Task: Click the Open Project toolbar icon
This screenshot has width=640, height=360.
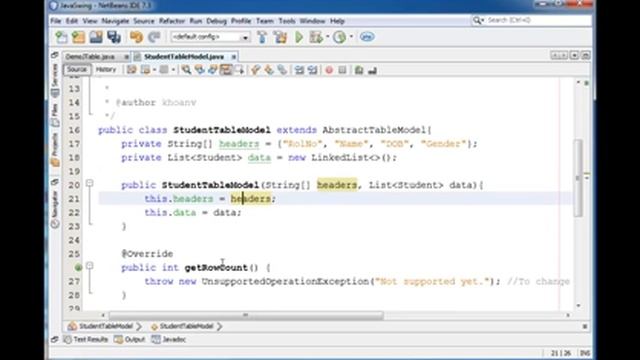Action: (96, 37)
